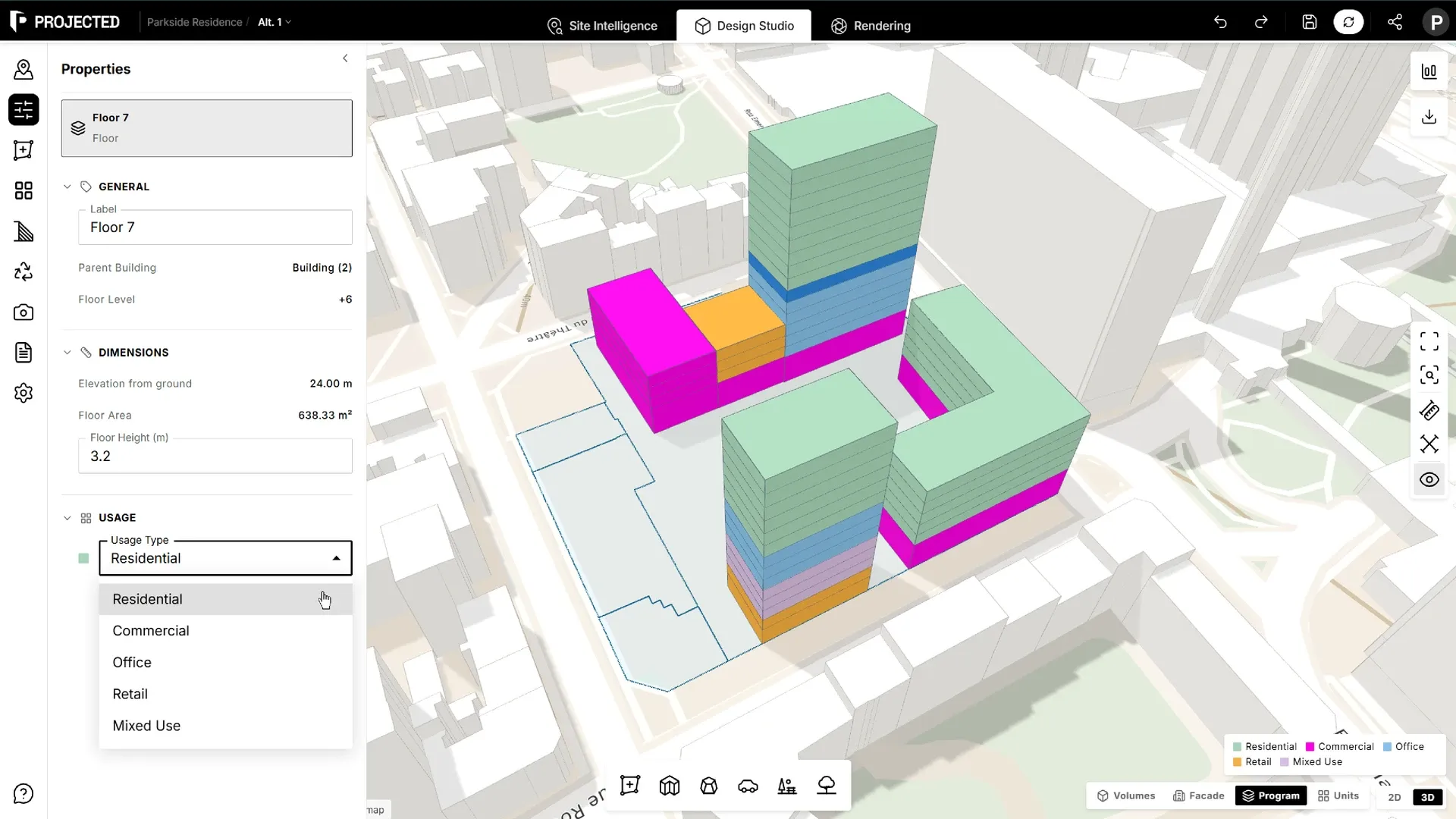Select the measure ruler tool
Screen dimensions: 1456x819
pyautogui.click(x=1429, y=410)
